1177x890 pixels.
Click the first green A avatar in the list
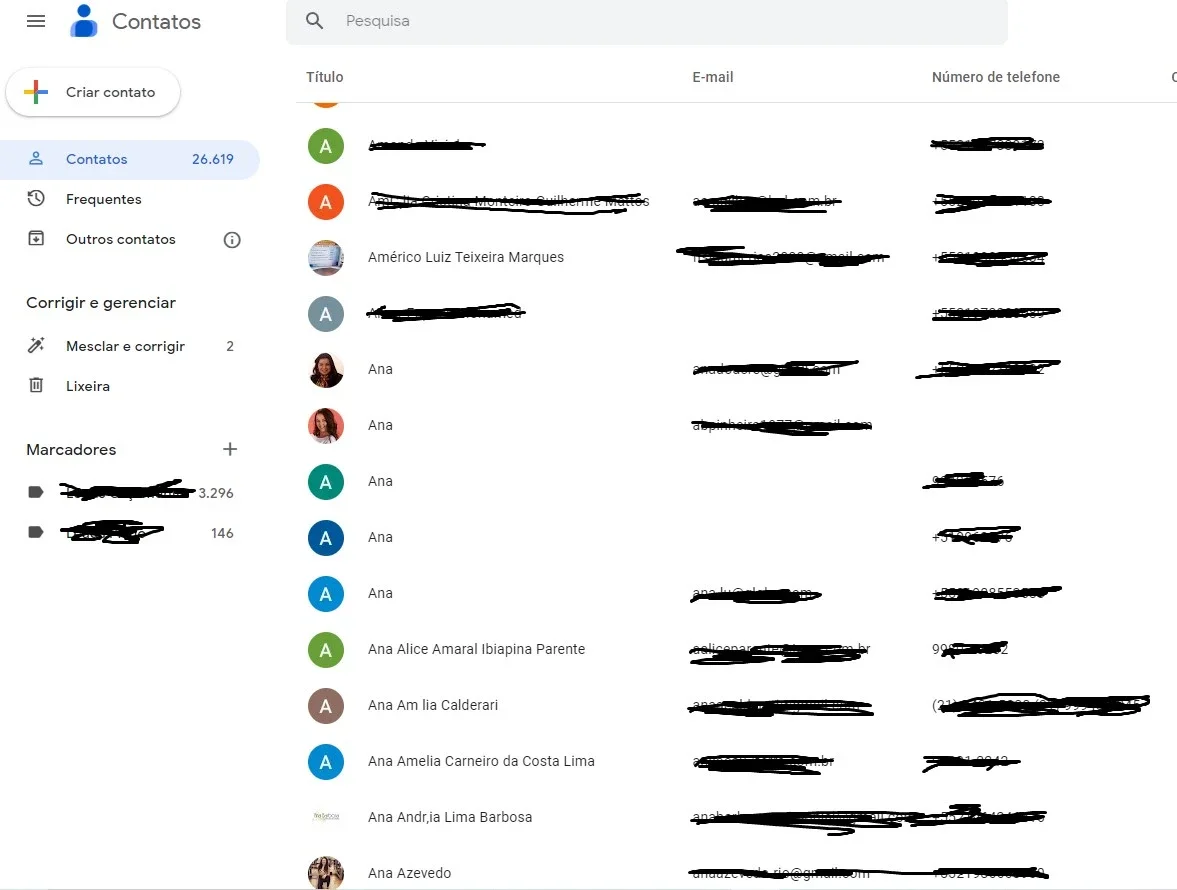(326, 146)
